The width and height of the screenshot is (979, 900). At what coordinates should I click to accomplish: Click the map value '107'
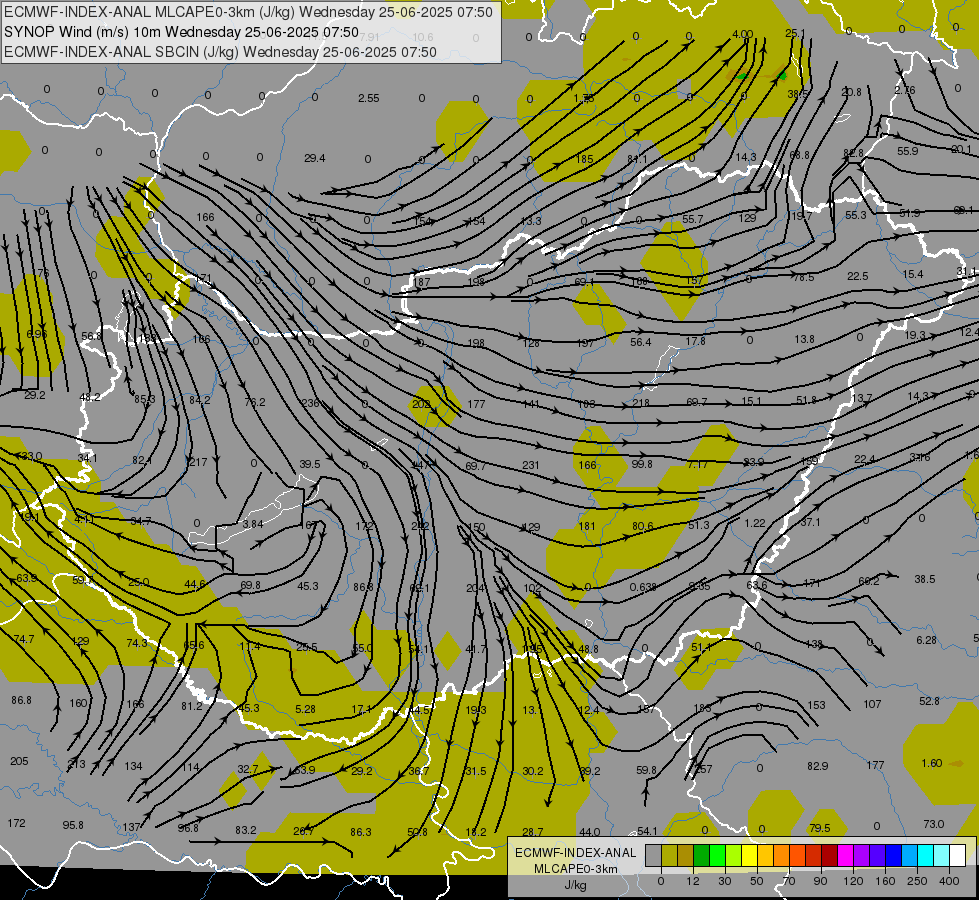(872, 705)
